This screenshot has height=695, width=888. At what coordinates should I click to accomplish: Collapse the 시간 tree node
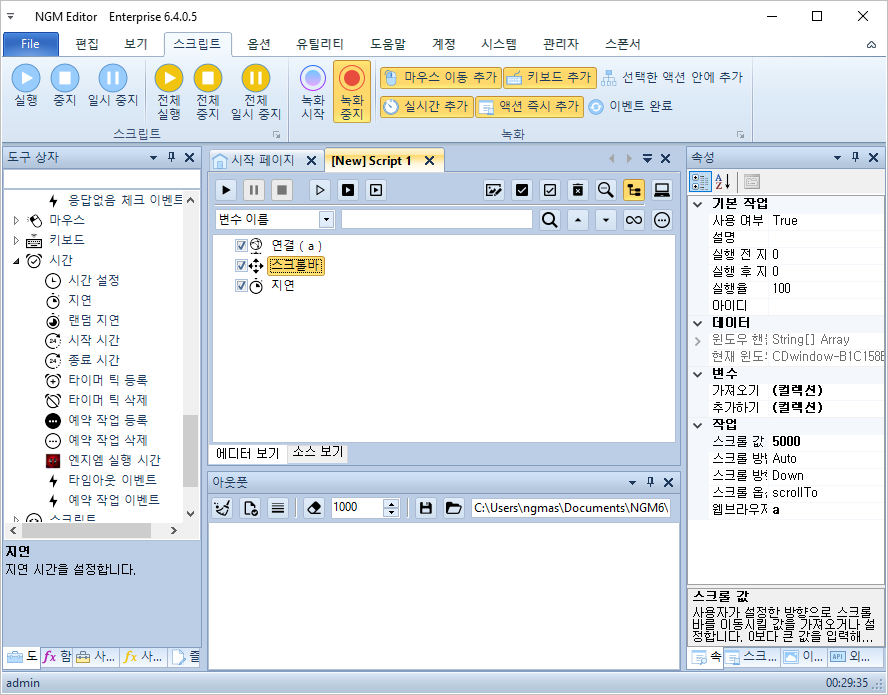pyautogui.click(x=16, y=261)
